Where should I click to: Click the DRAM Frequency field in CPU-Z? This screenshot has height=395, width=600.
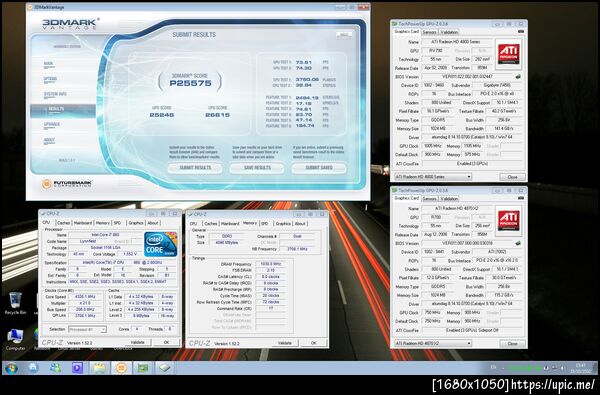270,264
